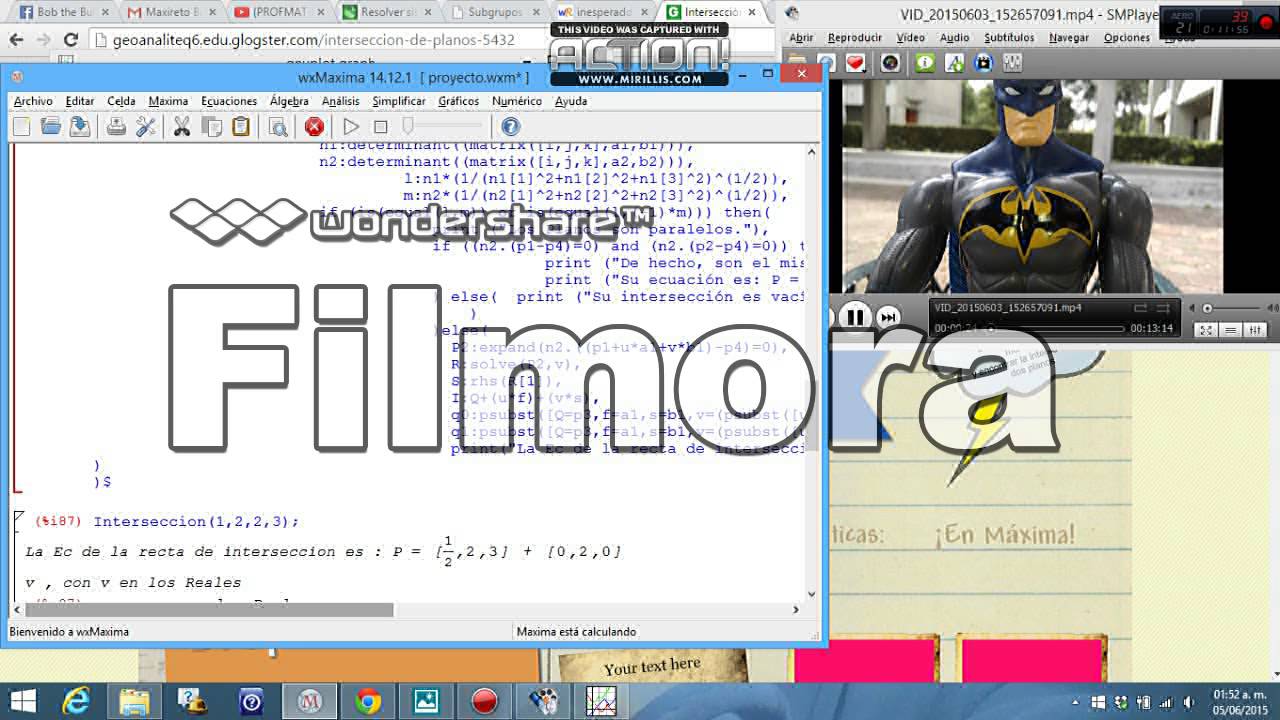Cut selection with the scissors icon
1280x720 pixels.
(182, 126)
